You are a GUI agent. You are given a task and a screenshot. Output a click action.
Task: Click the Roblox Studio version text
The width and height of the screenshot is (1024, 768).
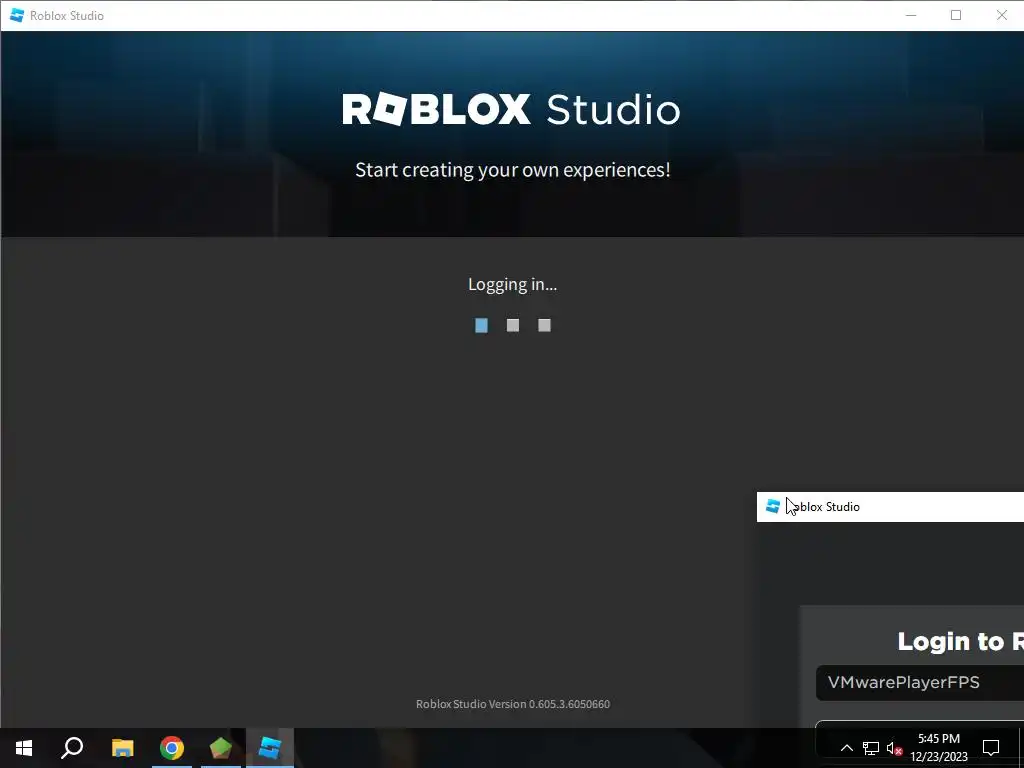[x=513, y=704]
